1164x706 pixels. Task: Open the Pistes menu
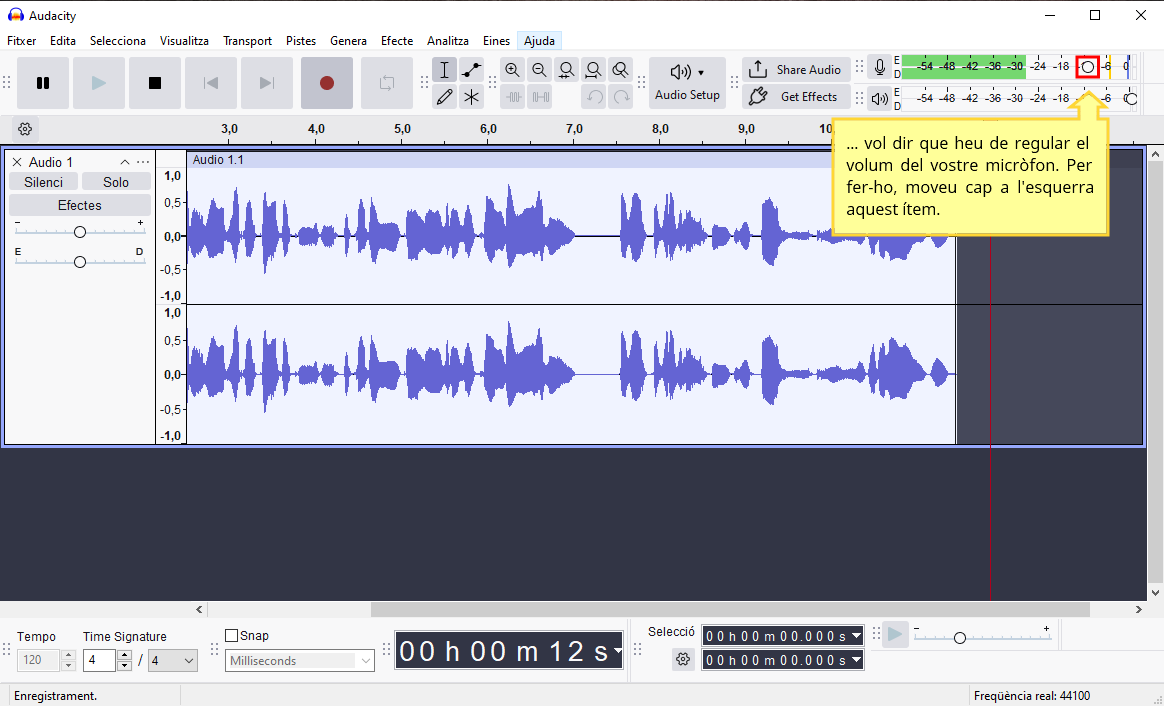[301, 41]
